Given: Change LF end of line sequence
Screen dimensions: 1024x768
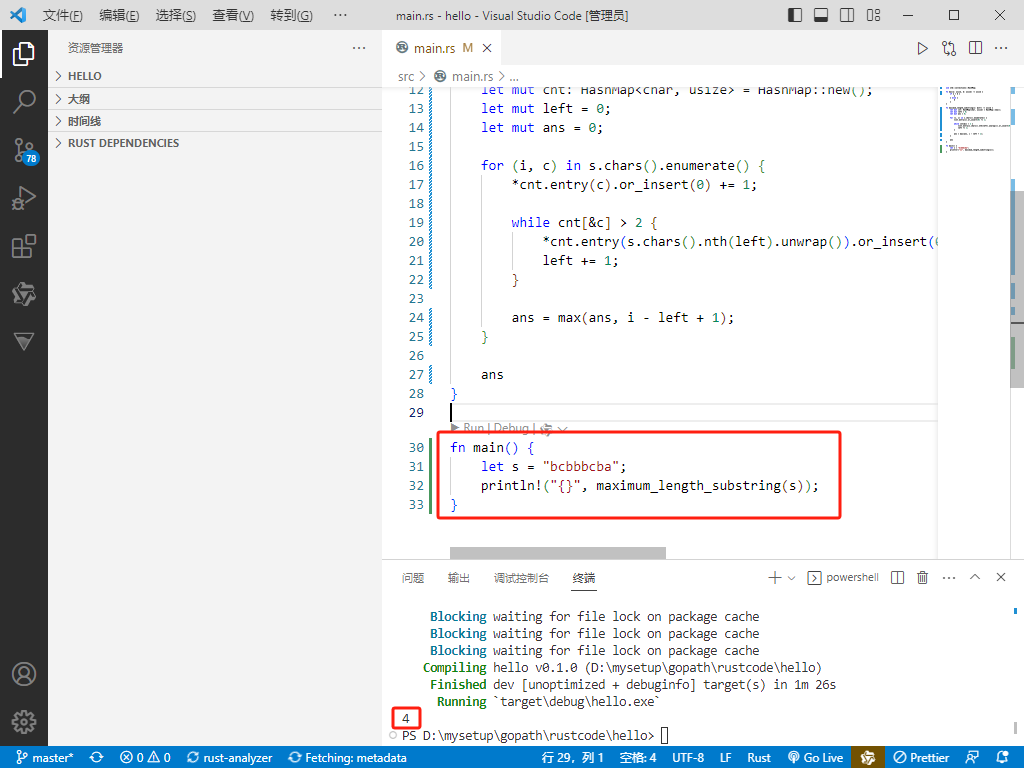Looking at the screenshot, I should point(725,758).
